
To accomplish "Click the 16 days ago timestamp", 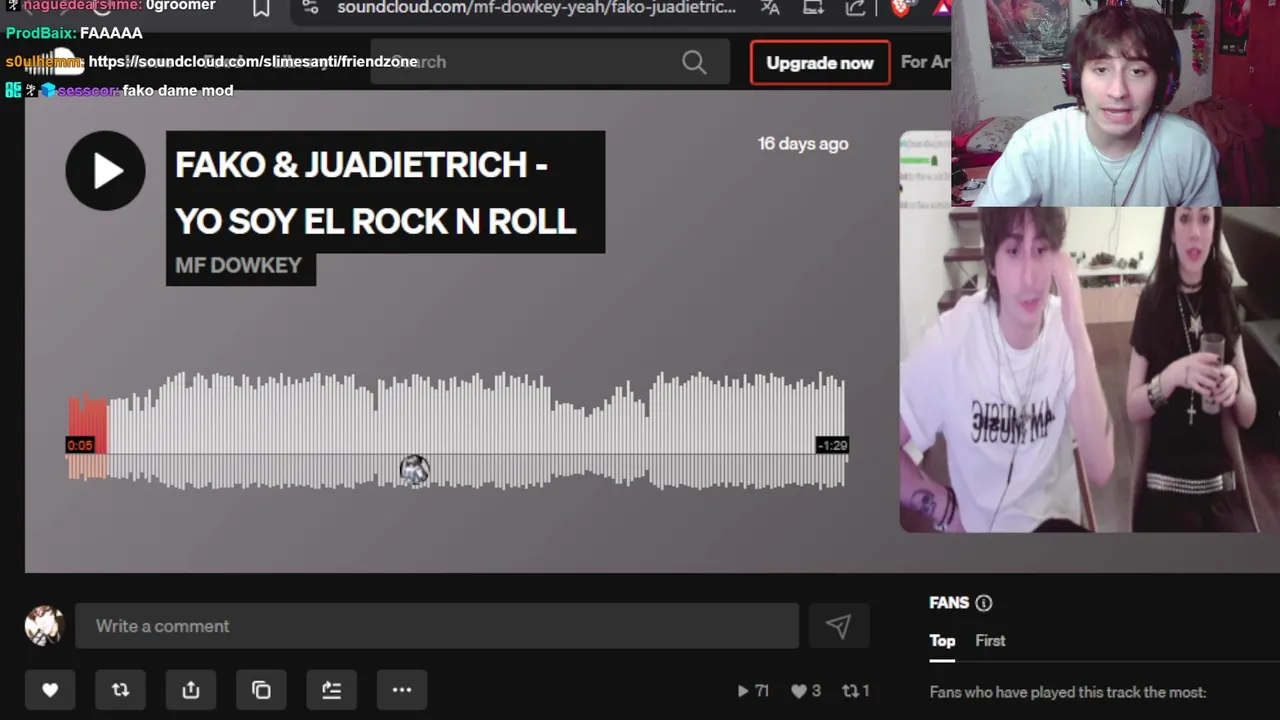I will pos(803,144).
